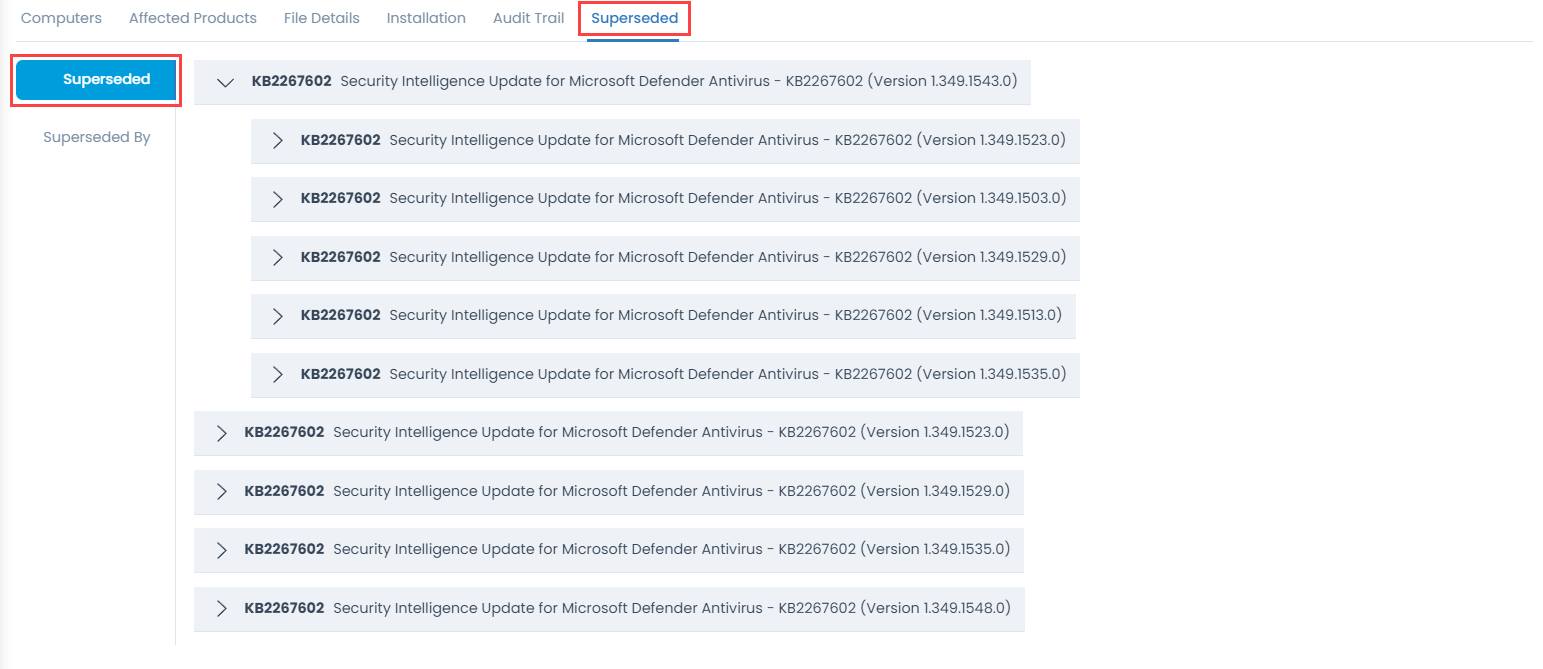This screenshot has width=1543, height=669.
Task: Click the top-level Version 1.349.1523.0 title text
Action: click(672, 432)
